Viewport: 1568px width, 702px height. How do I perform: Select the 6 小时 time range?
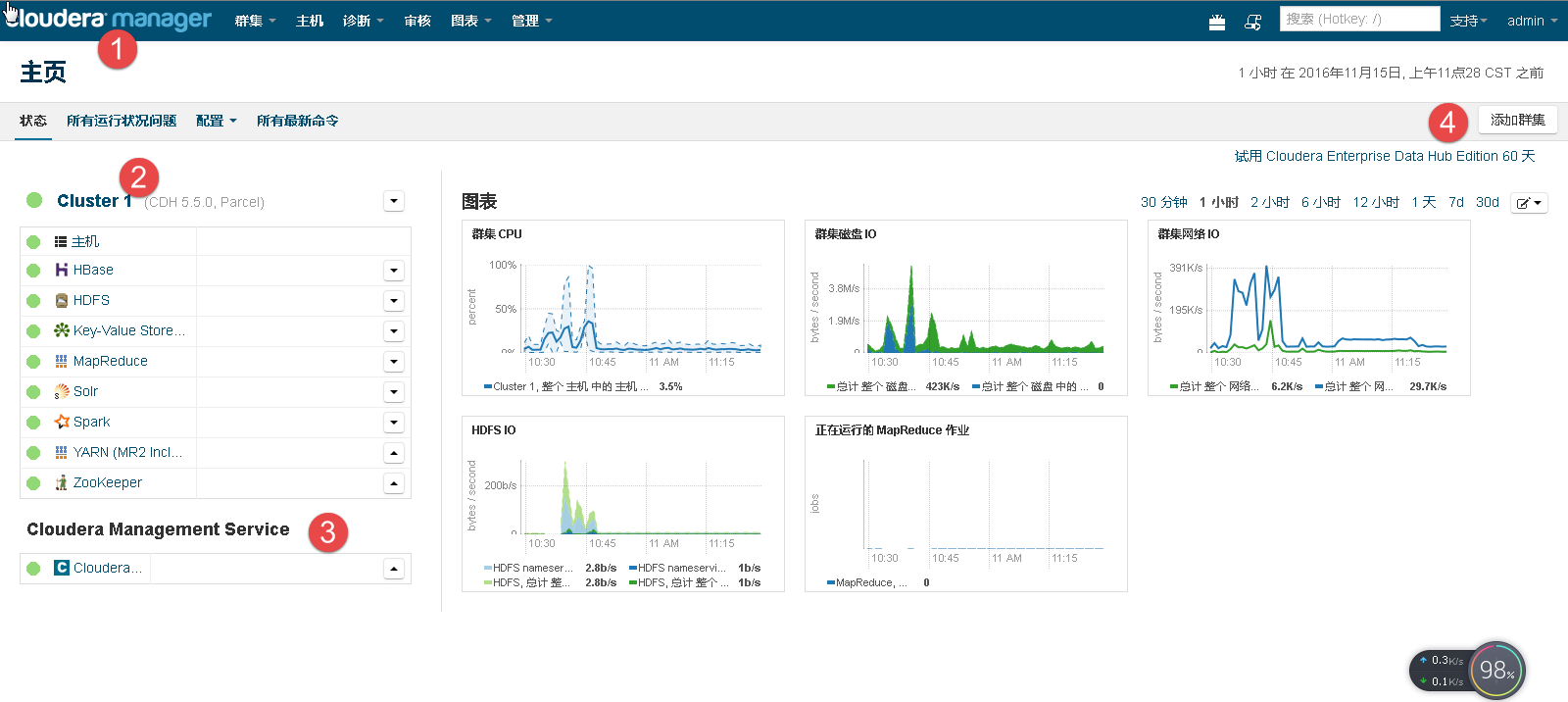click(1320, 202)
